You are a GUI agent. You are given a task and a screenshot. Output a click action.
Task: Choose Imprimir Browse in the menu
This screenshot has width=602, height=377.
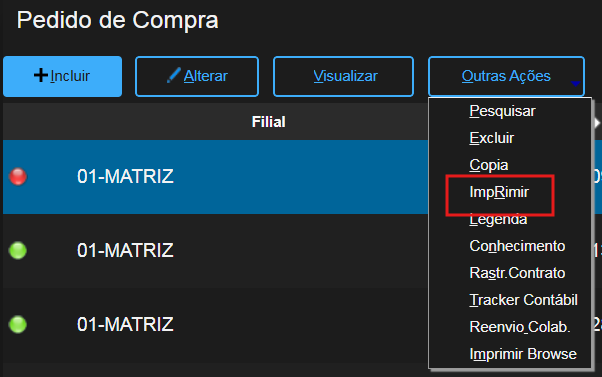point(523,354)
